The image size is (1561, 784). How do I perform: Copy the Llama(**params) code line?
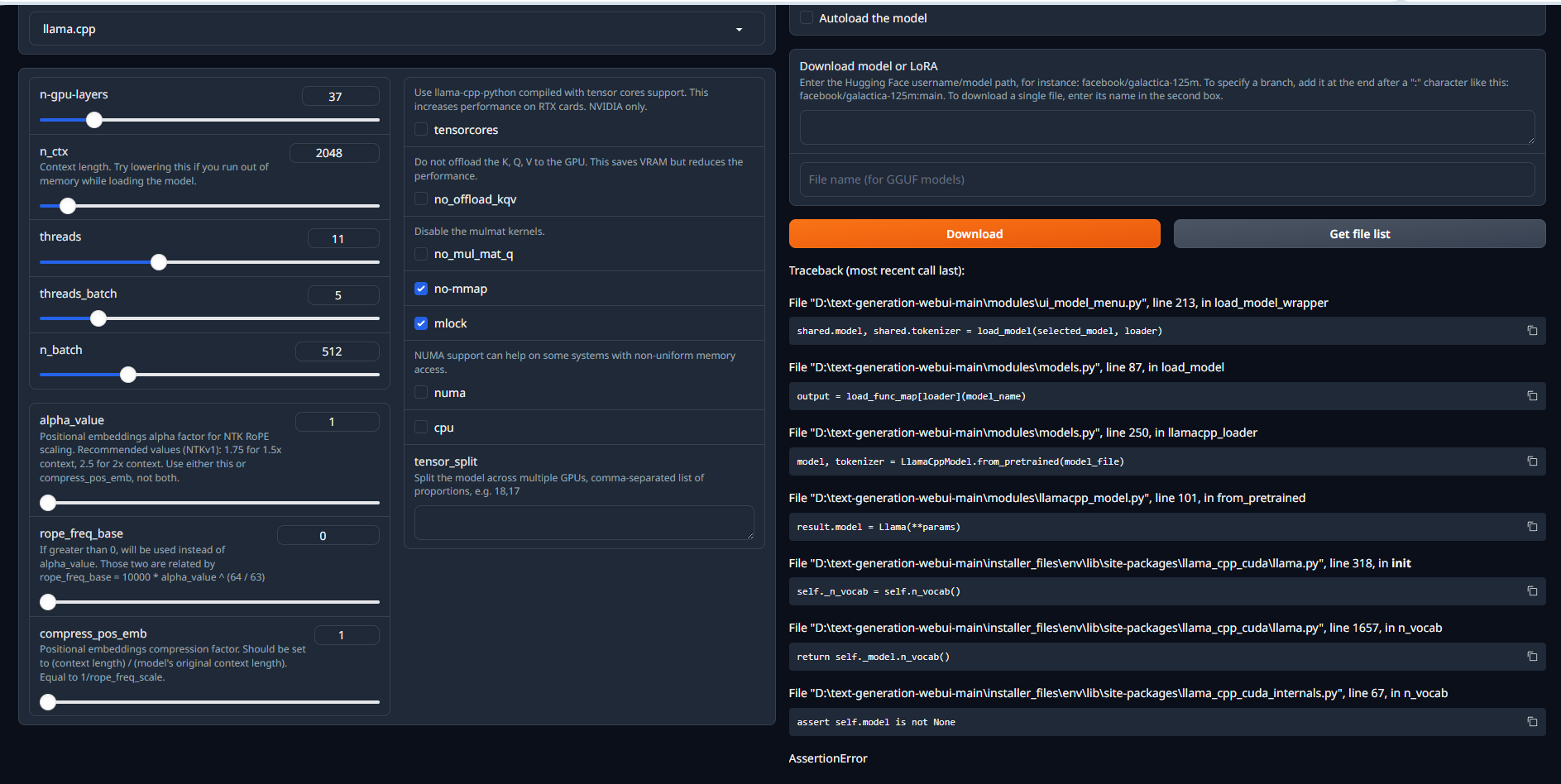1532,527
